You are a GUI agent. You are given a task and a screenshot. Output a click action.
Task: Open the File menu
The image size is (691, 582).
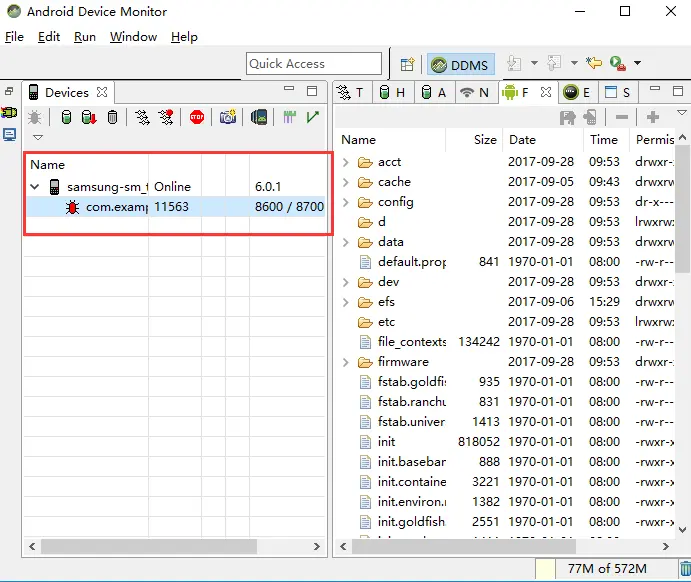tap(14, 37)
